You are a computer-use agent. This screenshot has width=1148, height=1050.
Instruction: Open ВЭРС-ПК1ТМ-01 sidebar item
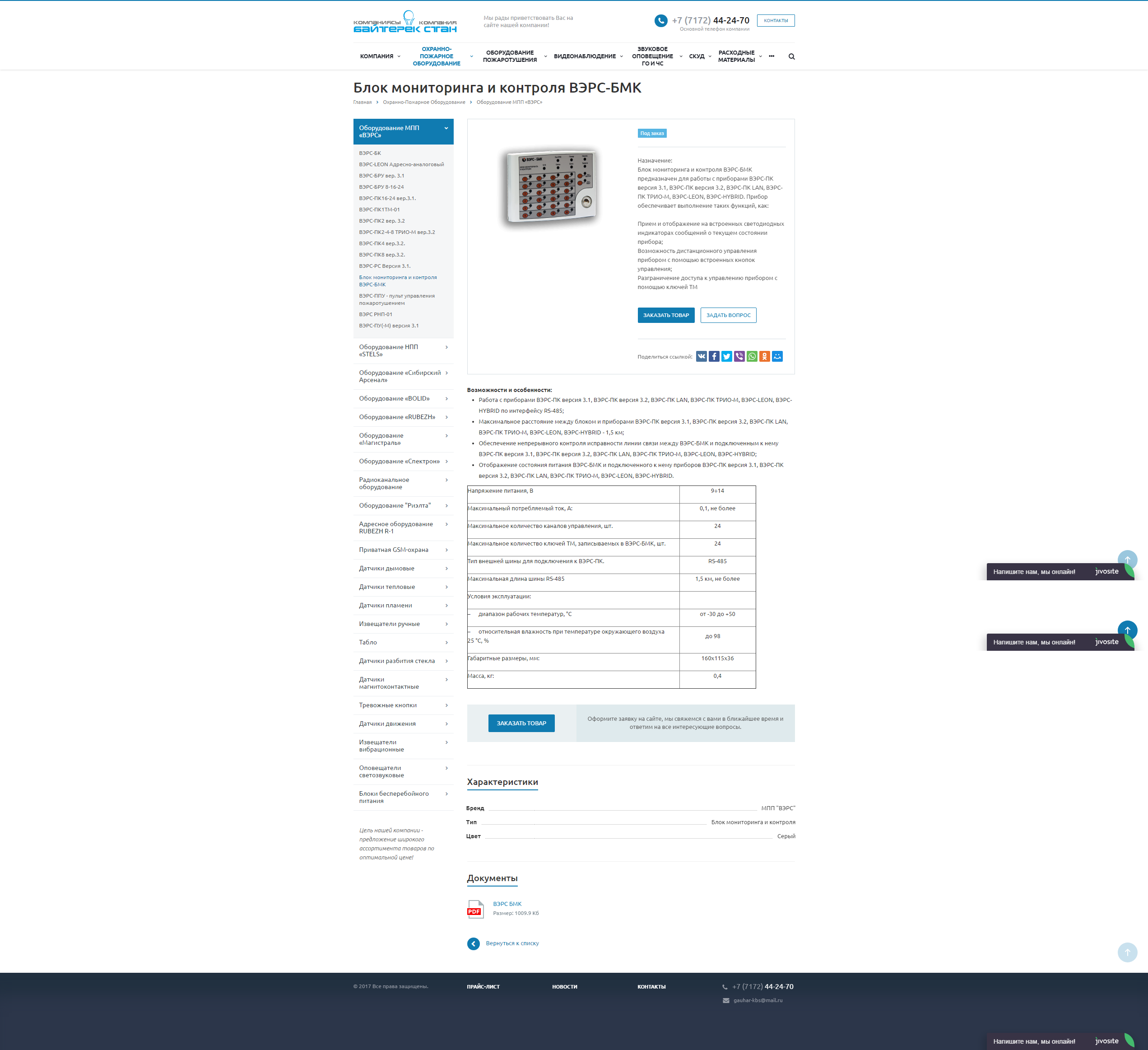379,210
